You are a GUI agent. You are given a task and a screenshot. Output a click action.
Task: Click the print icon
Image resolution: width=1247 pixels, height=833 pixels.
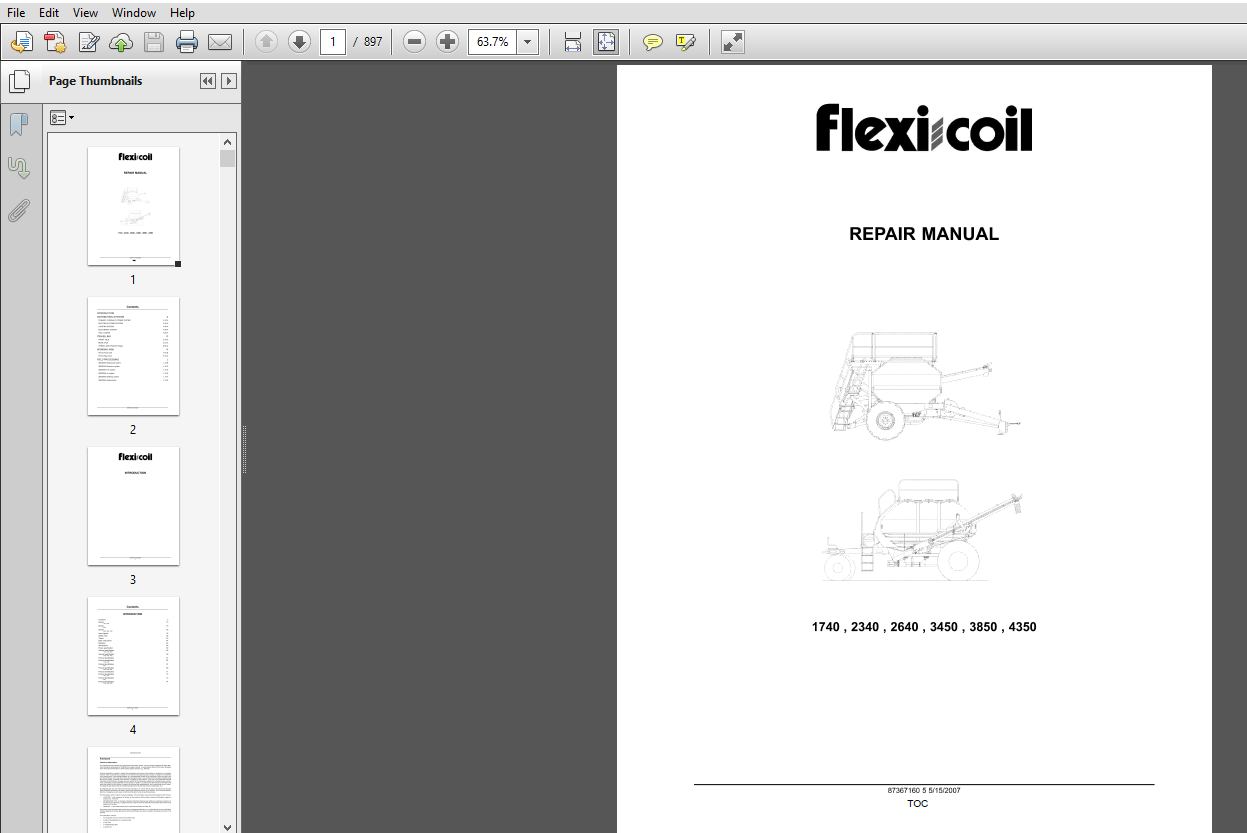pyautogui.click(x=187, y=42)
